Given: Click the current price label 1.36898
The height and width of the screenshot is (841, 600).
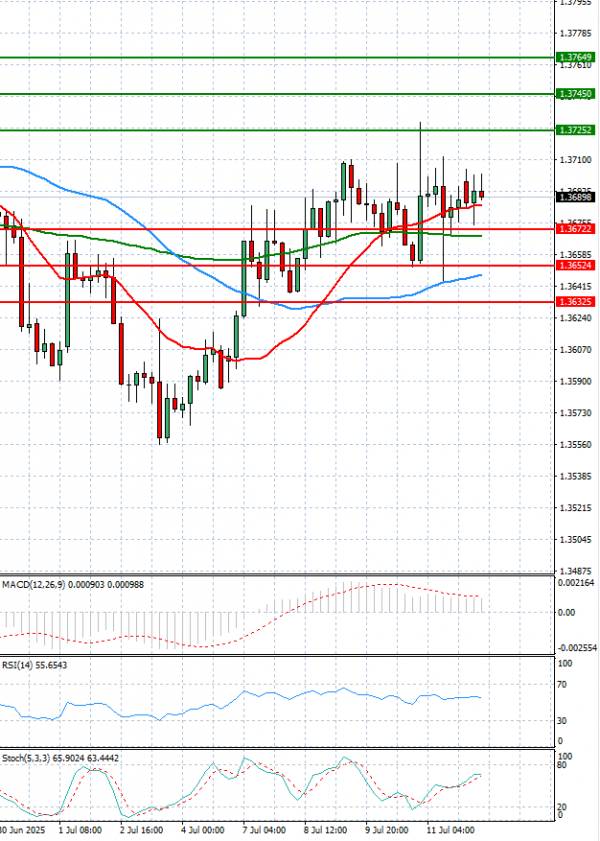Looking at the screenshot, I should tap(575, 197).
